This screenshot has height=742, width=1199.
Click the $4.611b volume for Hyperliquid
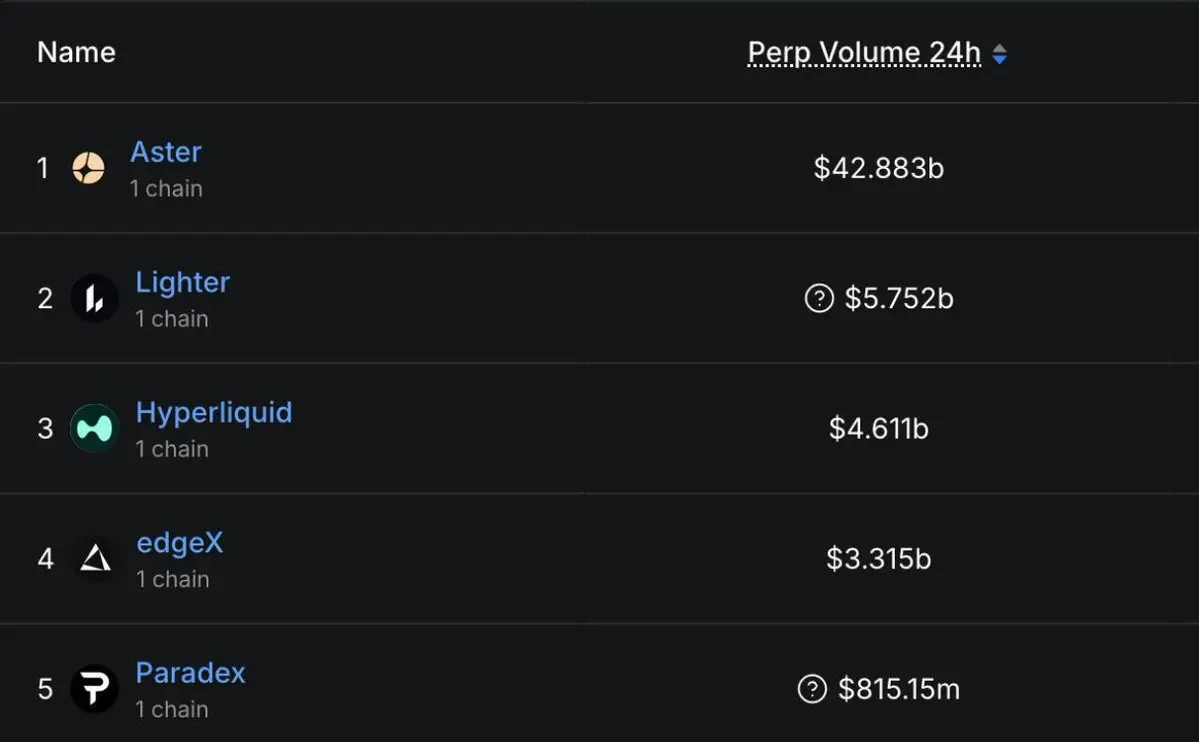(x=879, y=428)
